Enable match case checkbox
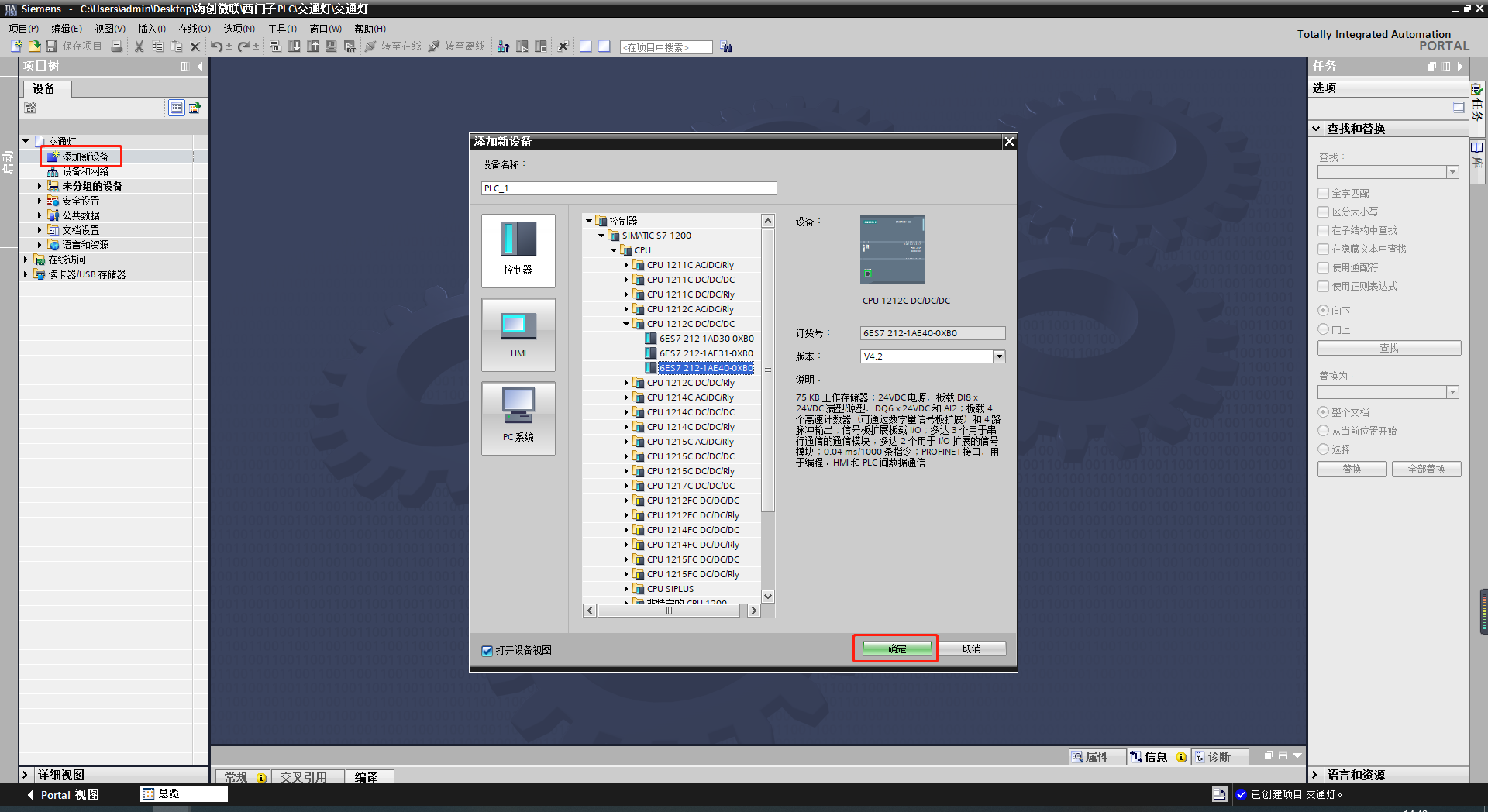Image resolution: width=1488 pixels, height=812 pixels. coord(1324,212)
